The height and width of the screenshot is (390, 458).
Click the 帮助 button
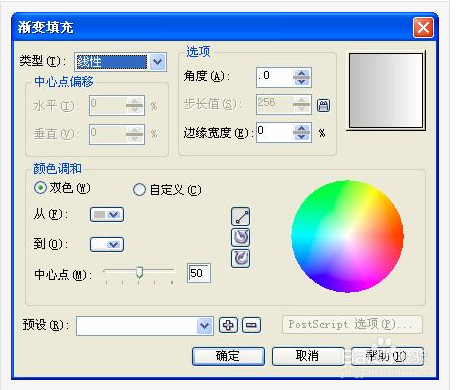pos(387,356)
